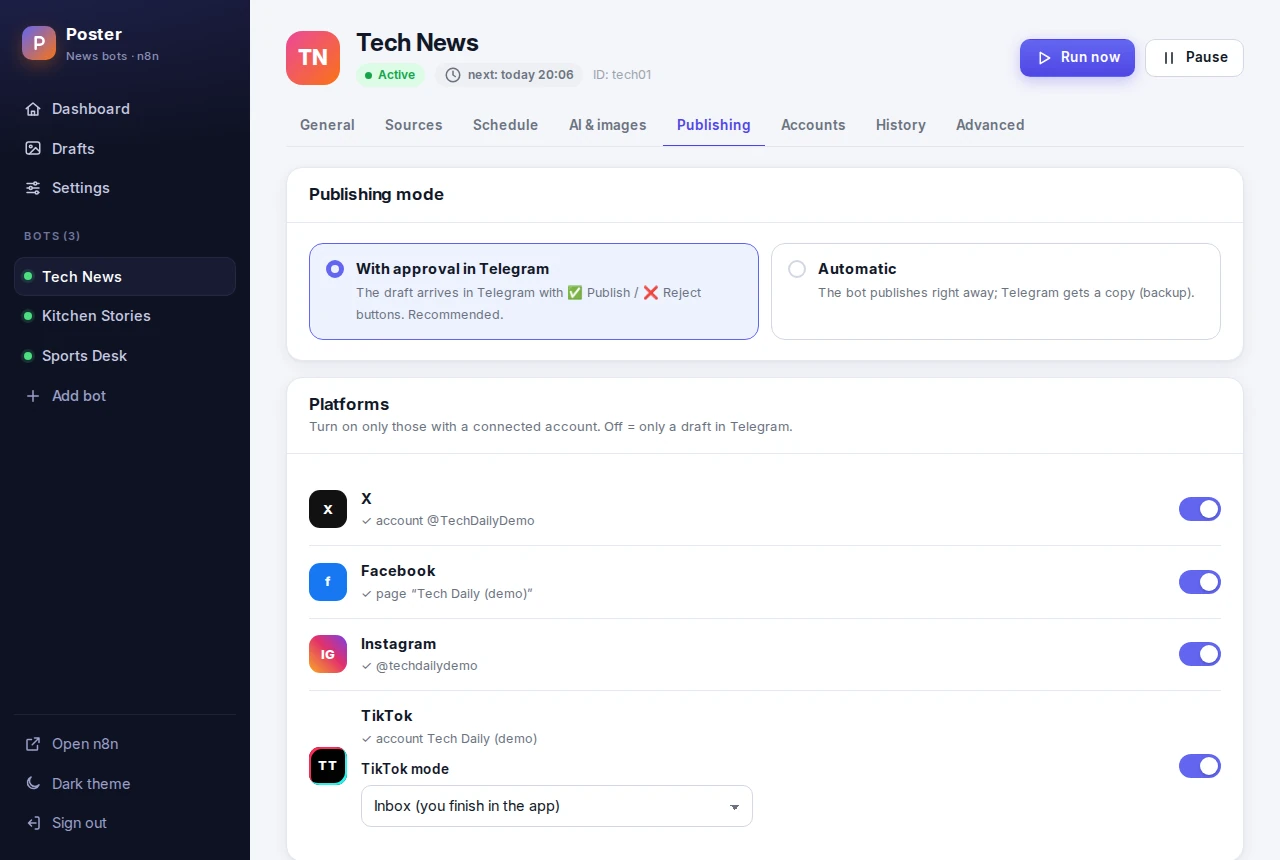The height and width of the screenshot is (860, 1280).
Task: Click the TN bot avatar
Action: click(x=313, y=58)
